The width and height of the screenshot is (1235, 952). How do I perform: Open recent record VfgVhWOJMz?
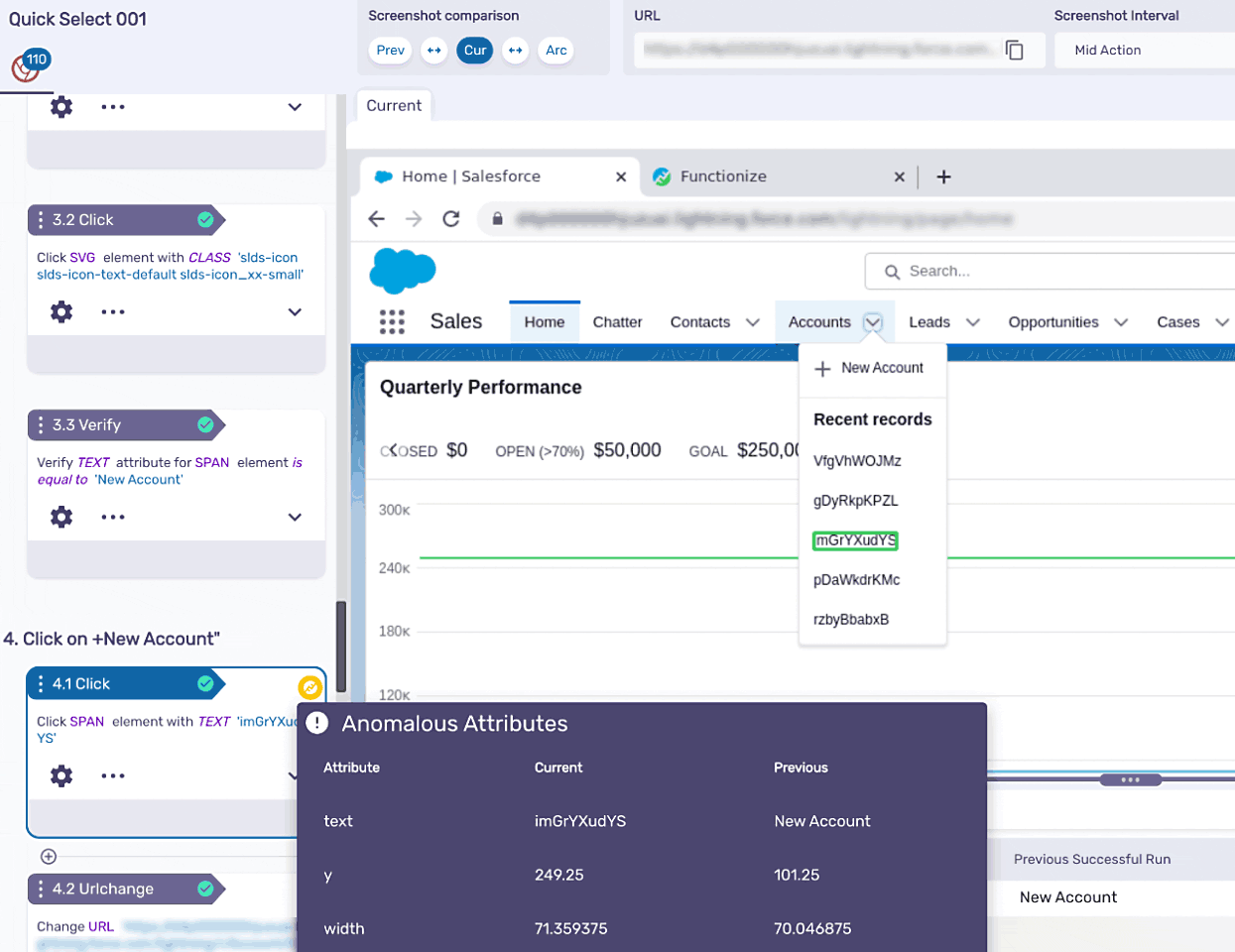coord(857,461)
